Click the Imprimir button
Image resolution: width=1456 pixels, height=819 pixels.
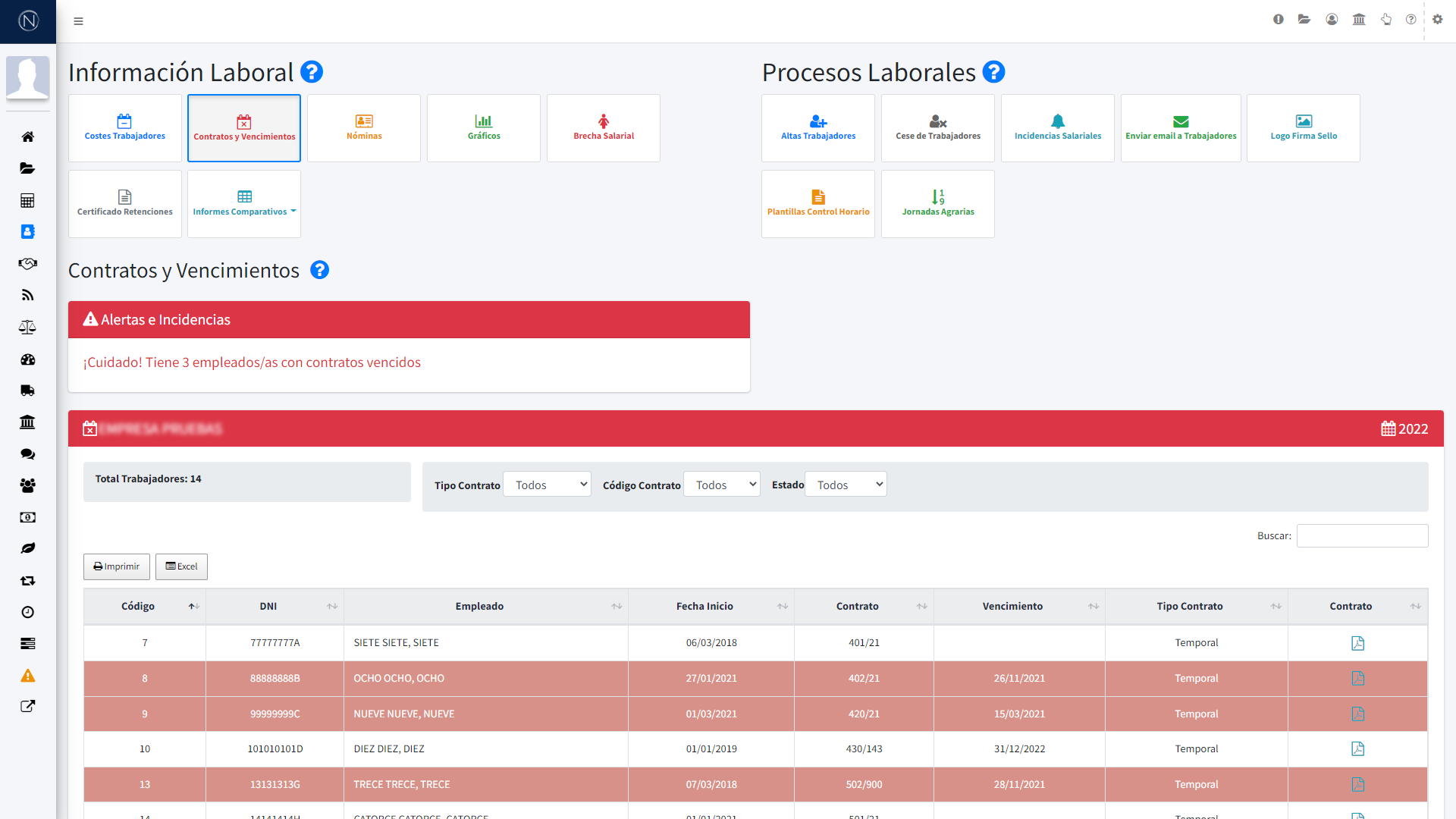pos(117,566)
